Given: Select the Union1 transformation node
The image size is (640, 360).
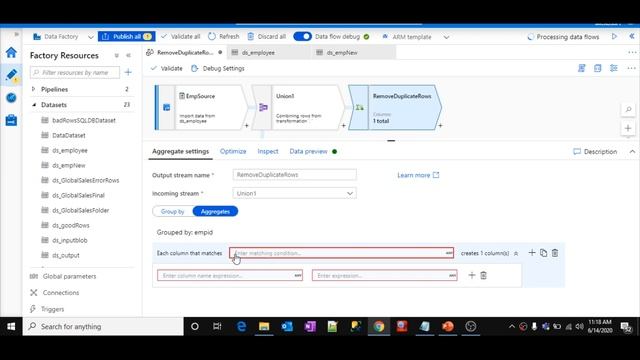Looking at the screenshot, I should point(298,107).
